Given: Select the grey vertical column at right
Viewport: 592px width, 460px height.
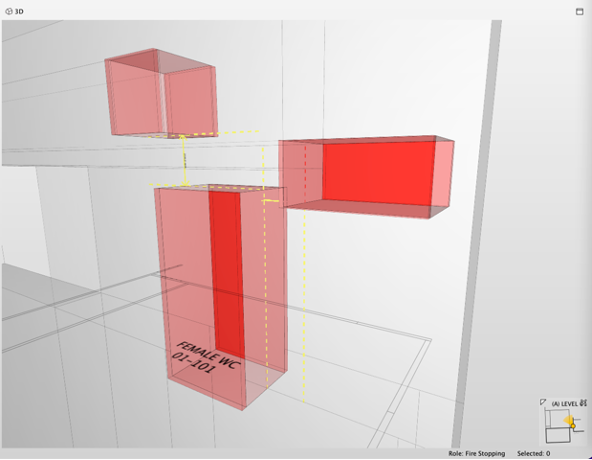Looking at the screenshot, I should click(x=476, y=234).
